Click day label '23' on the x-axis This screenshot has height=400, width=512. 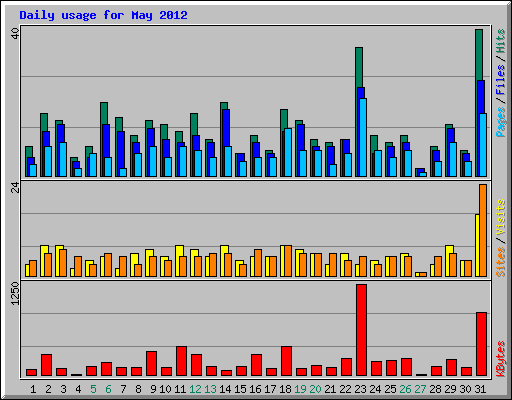360,389
